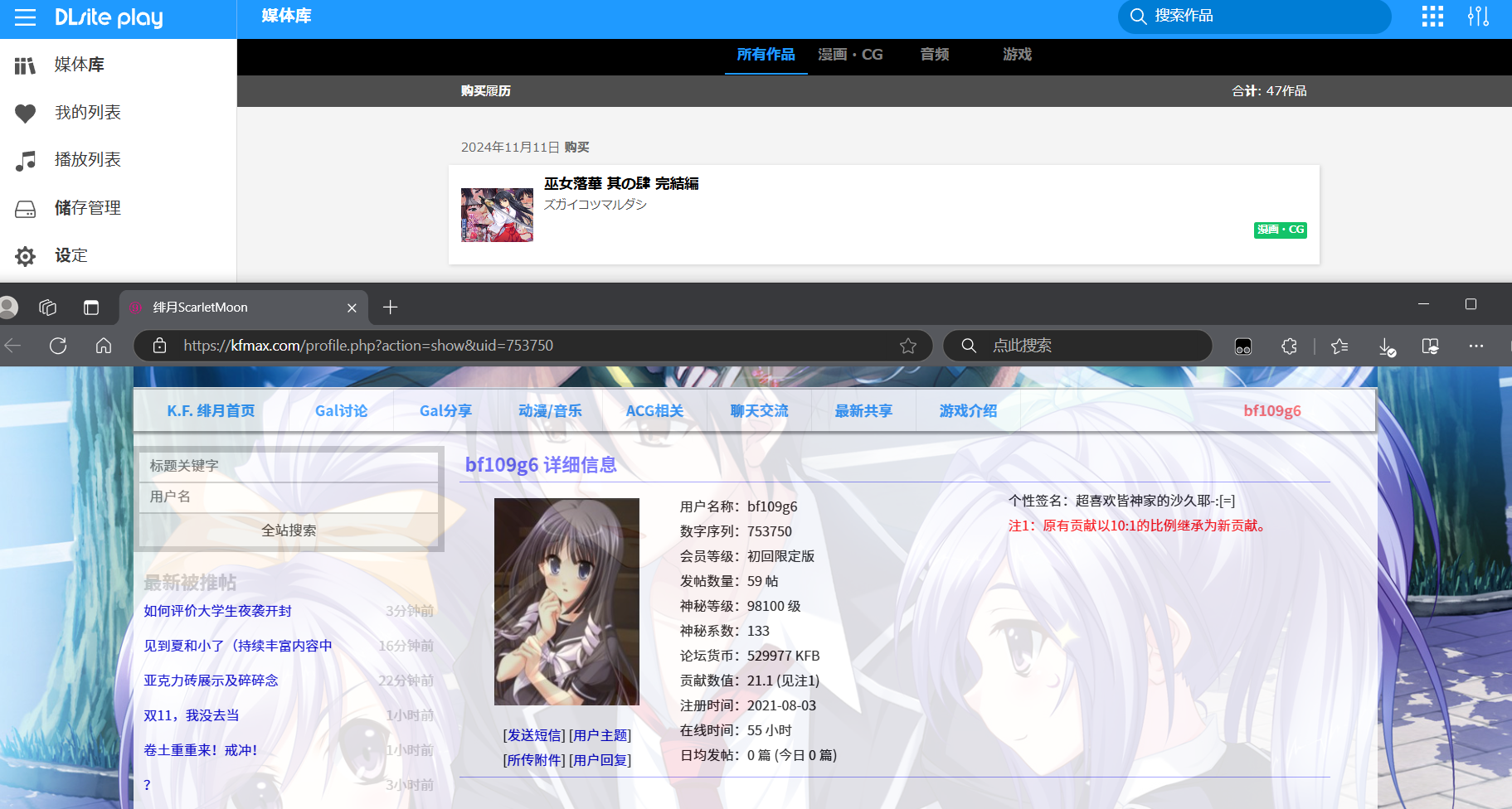
Task: Open the apps grid icon in DLsite
Action: pyautogui.click(x=1432, y=17)
